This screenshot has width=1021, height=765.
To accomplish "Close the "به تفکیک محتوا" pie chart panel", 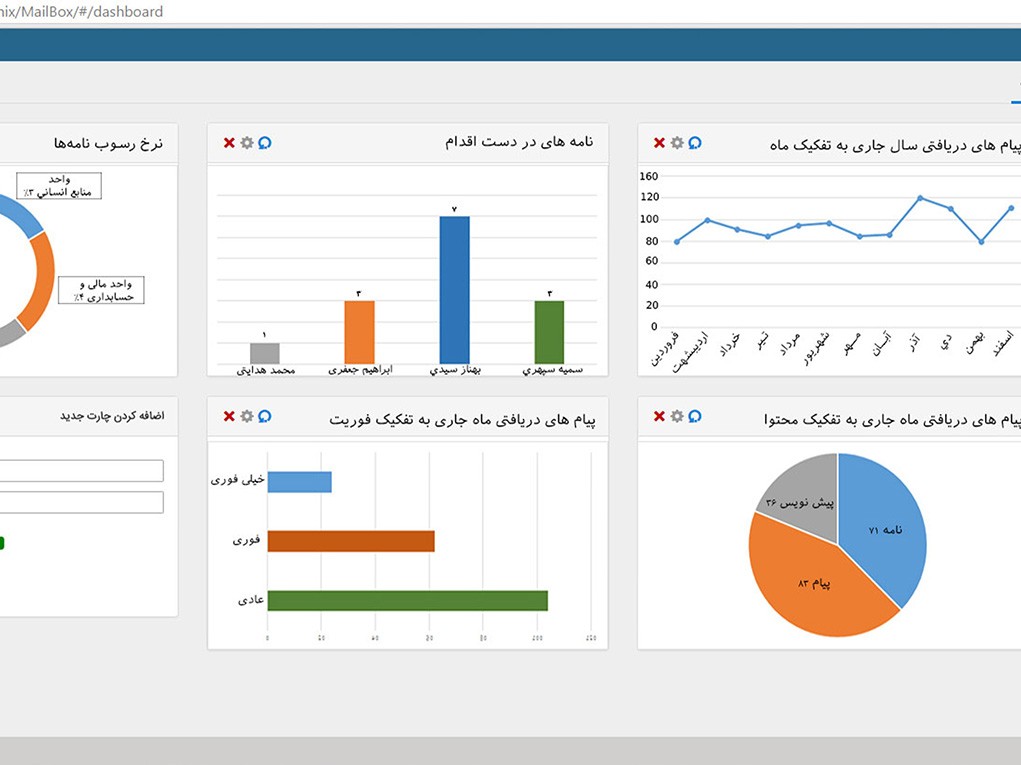I will point(660,416).
